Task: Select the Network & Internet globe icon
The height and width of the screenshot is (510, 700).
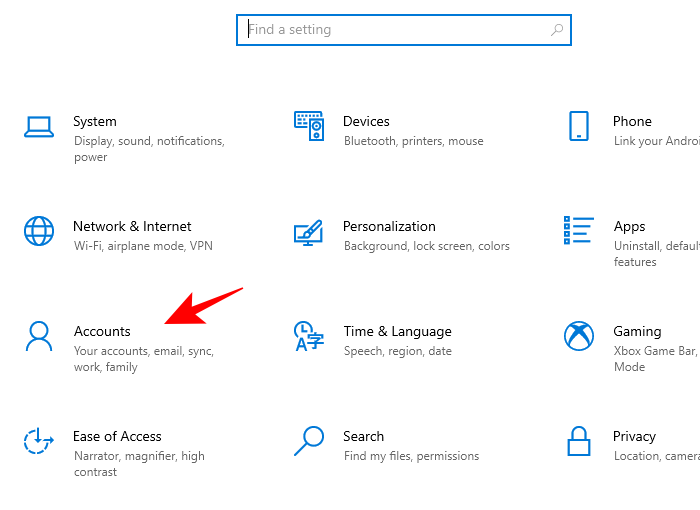Action: click(38, 231)
